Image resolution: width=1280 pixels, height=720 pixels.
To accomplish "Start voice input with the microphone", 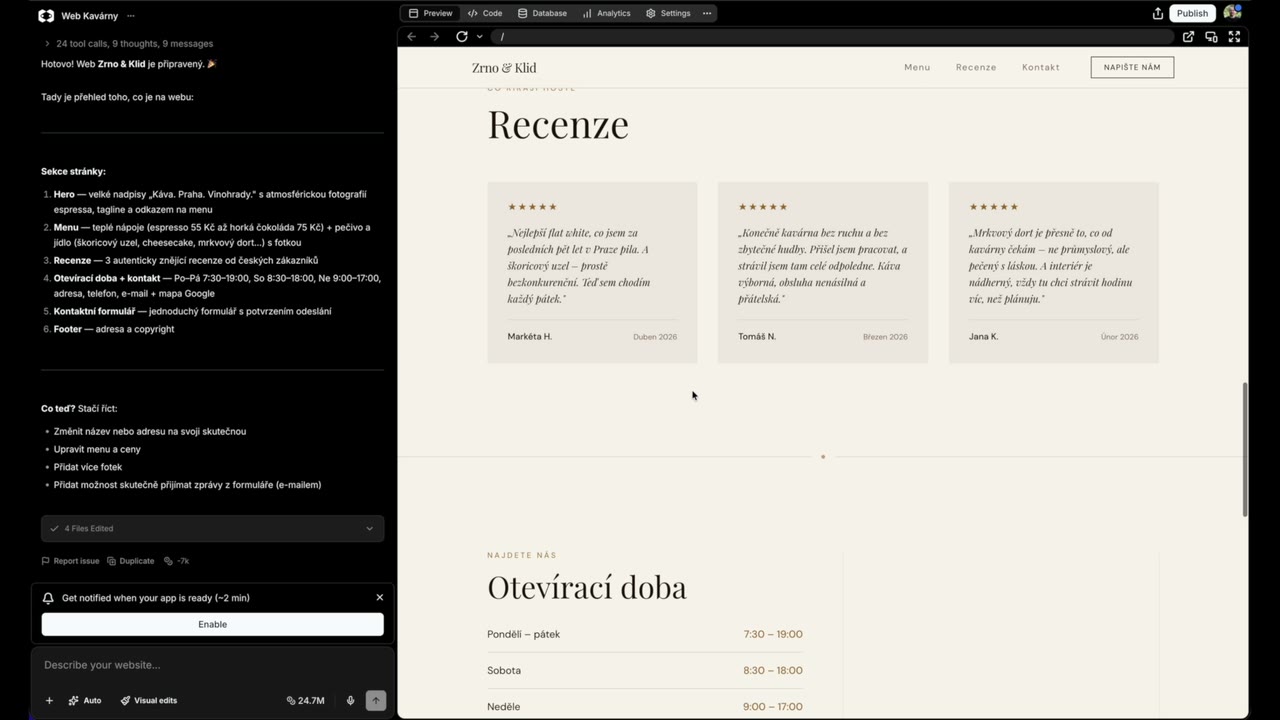I will coord(350,700).
